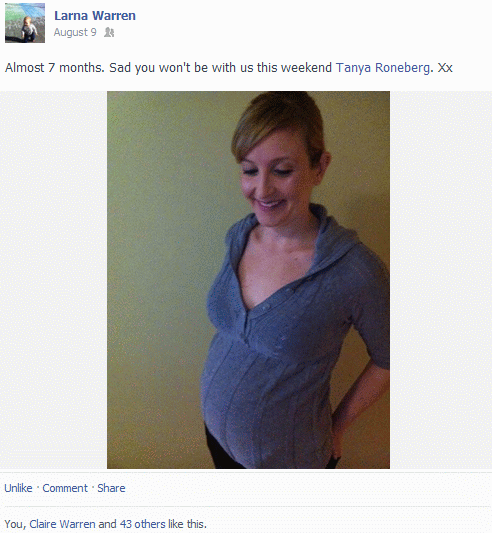This screenshot has width=492, height=533.
Task: Open the tagged Tanya Roneberg profile link
Action: 383,68
